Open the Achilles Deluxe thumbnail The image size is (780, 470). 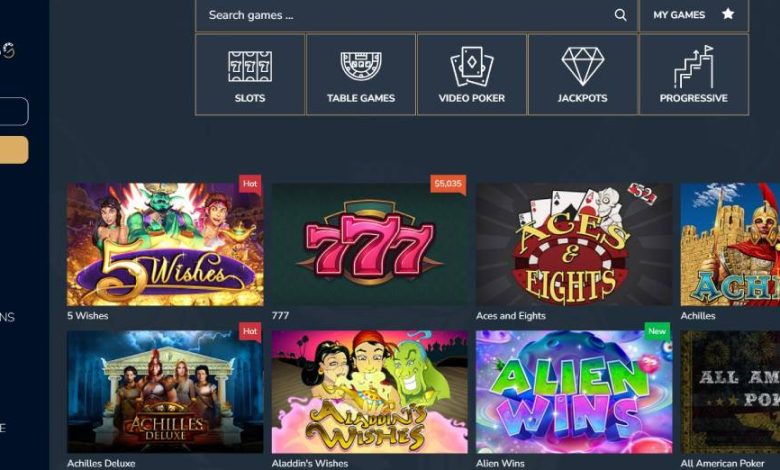(165, 392)
